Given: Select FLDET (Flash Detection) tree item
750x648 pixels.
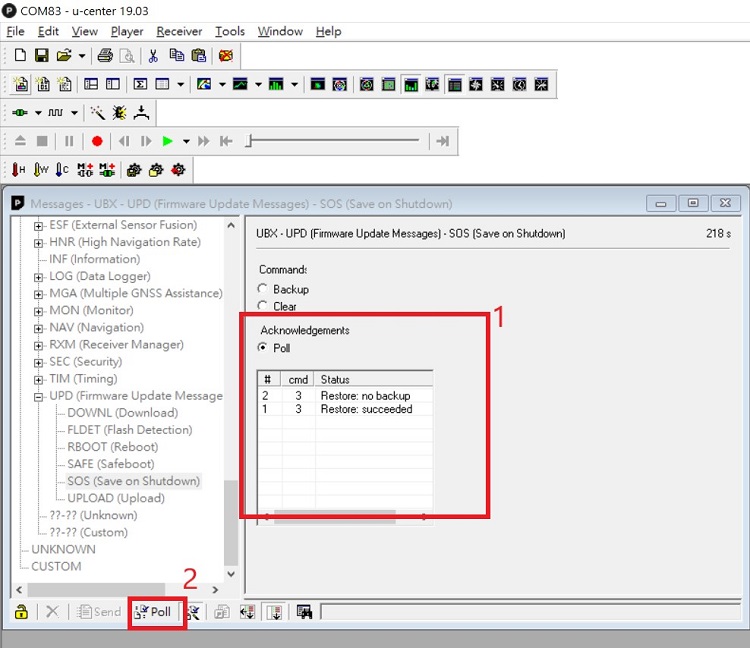Looking at the screenshot, I should (x=130, y=430).
